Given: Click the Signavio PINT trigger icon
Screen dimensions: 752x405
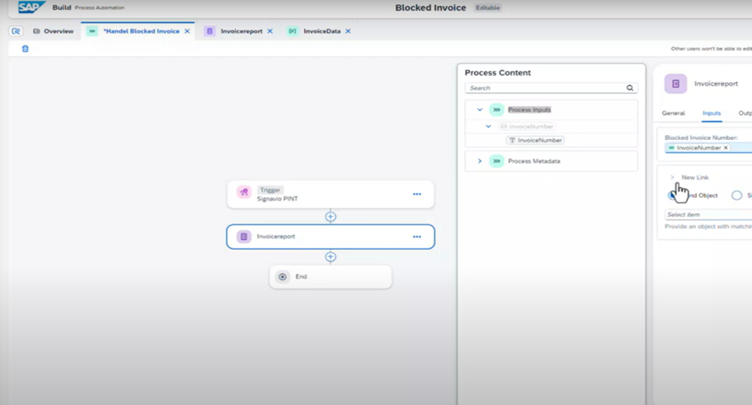Looking at the screenshot, I should coord(243,193).
